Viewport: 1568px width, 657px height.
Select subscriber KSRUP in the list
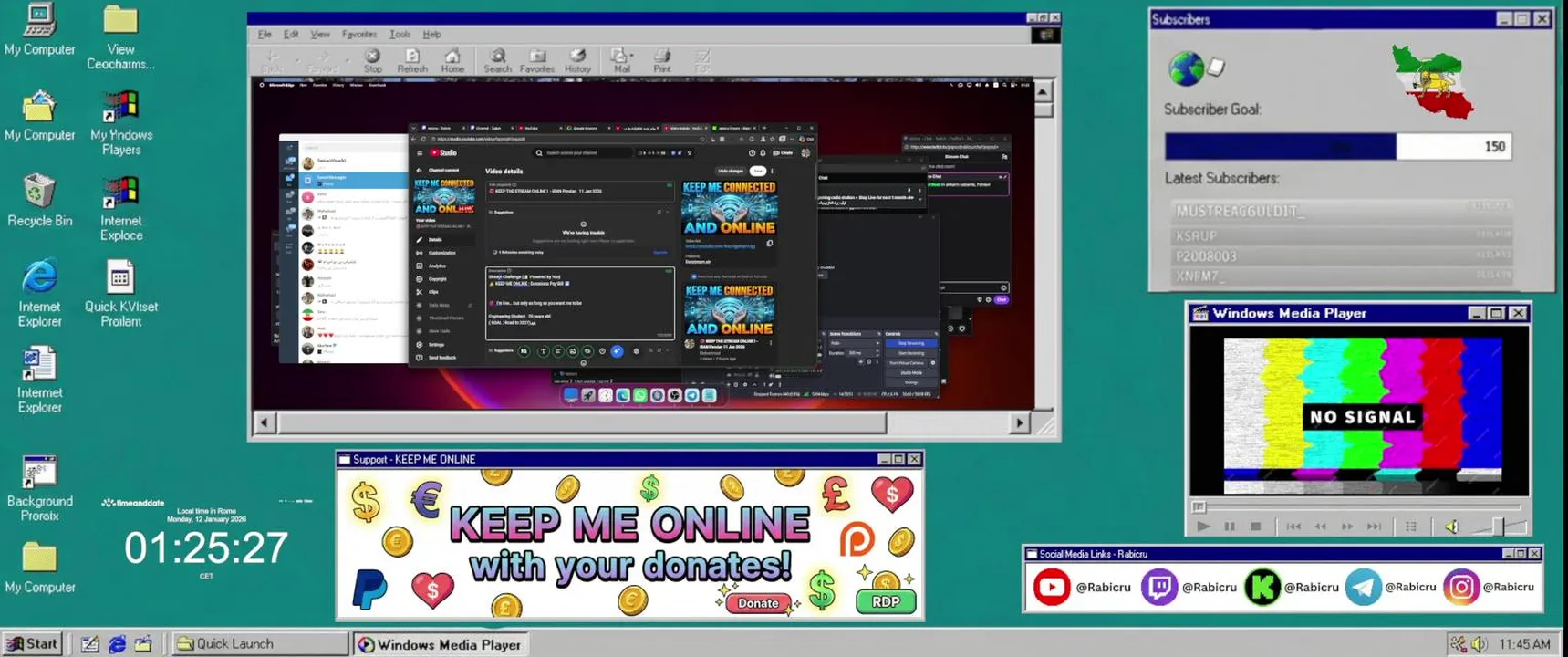(x=1342, y=235)
